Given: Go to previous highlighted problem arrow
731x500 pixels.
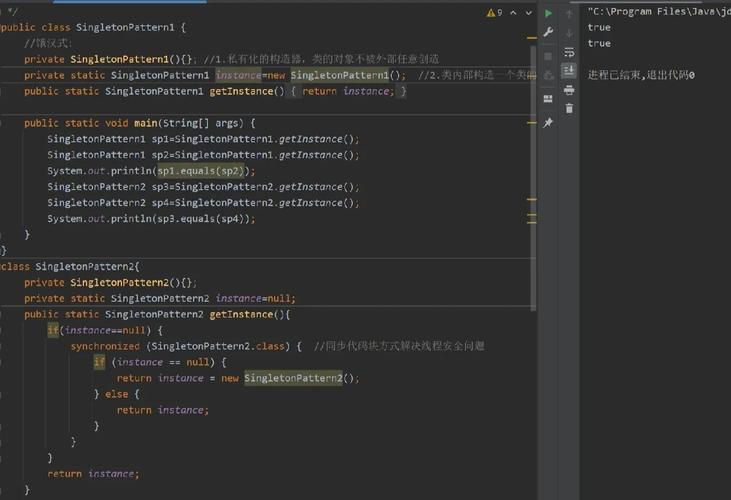Looking at the screenshot, I should click(x=513, y=13).
